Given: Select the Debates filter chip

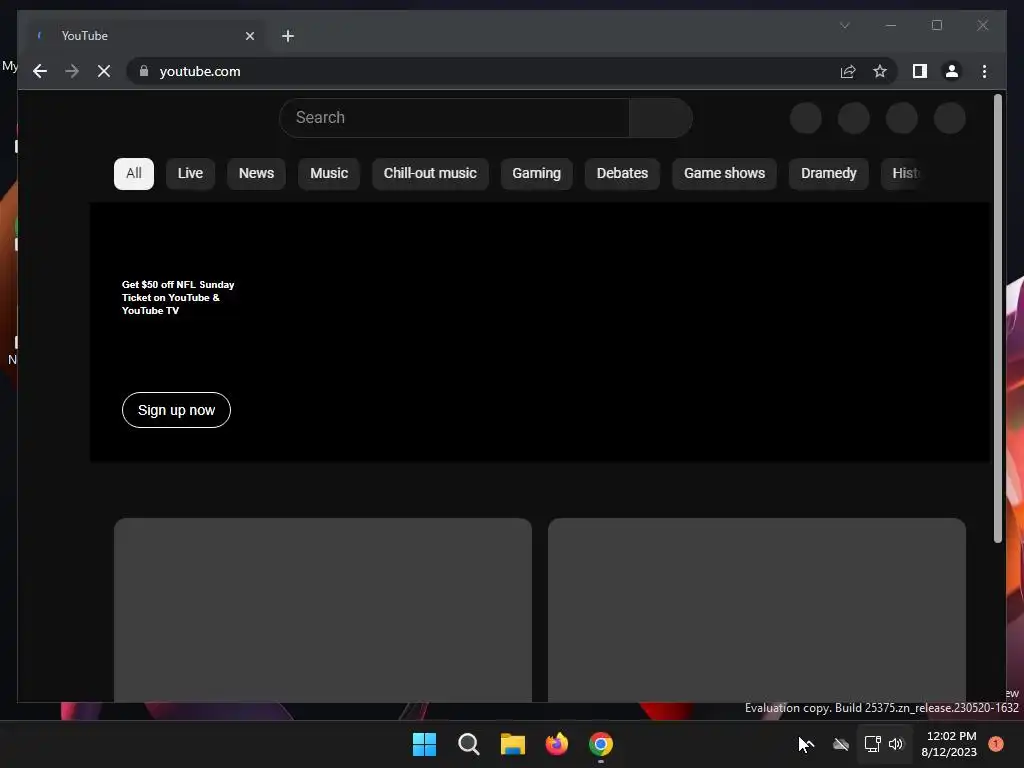Looking at the screenshot, I should click(622, 174).
